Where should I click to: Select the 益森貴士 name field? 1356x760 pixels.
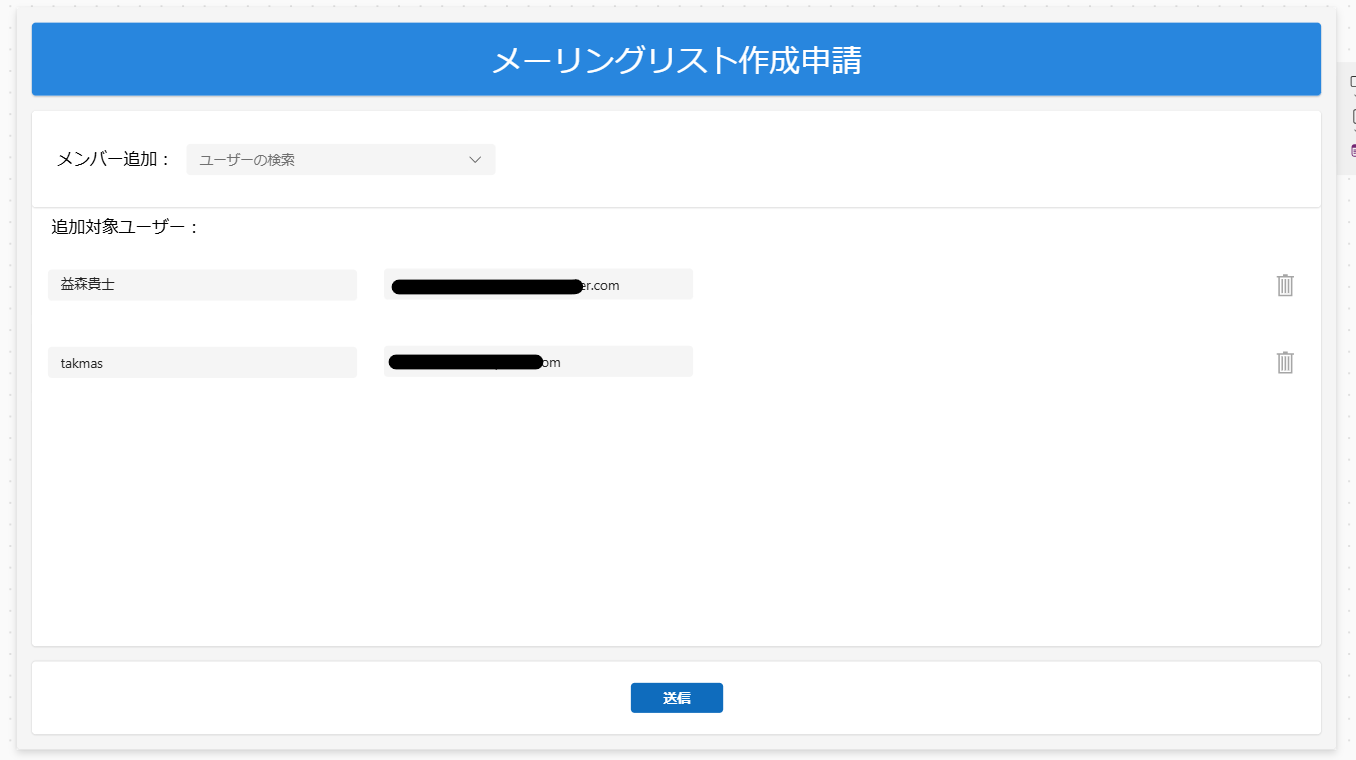pos(202,285)
